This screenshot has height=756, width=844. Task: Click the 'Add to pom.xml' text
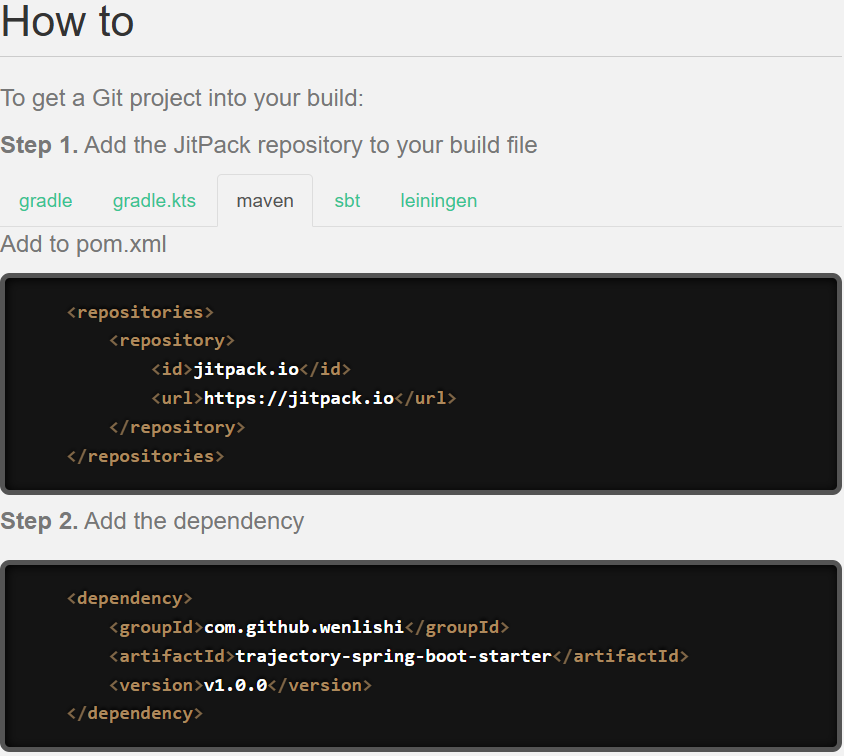83,244
